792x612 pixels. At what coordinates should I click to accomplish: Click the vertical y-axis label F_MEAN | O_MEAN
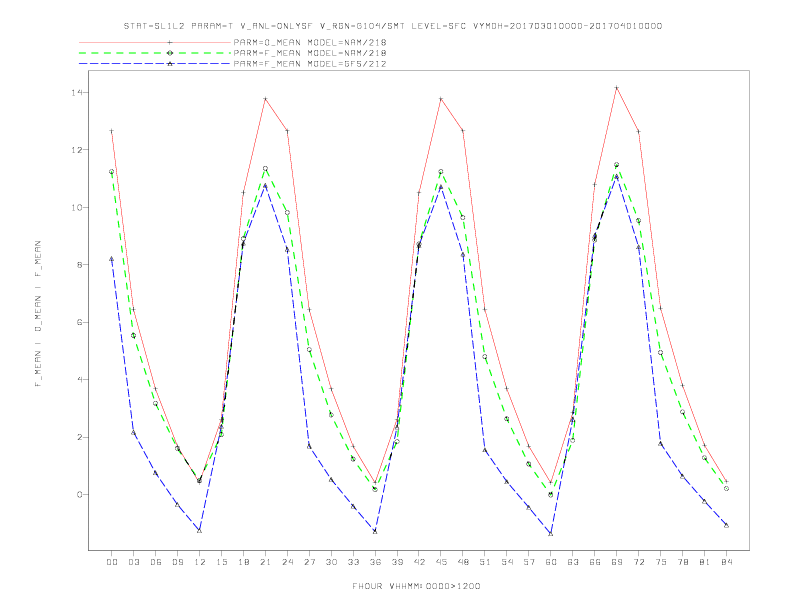pyautogui.click(x=38, y=314)
